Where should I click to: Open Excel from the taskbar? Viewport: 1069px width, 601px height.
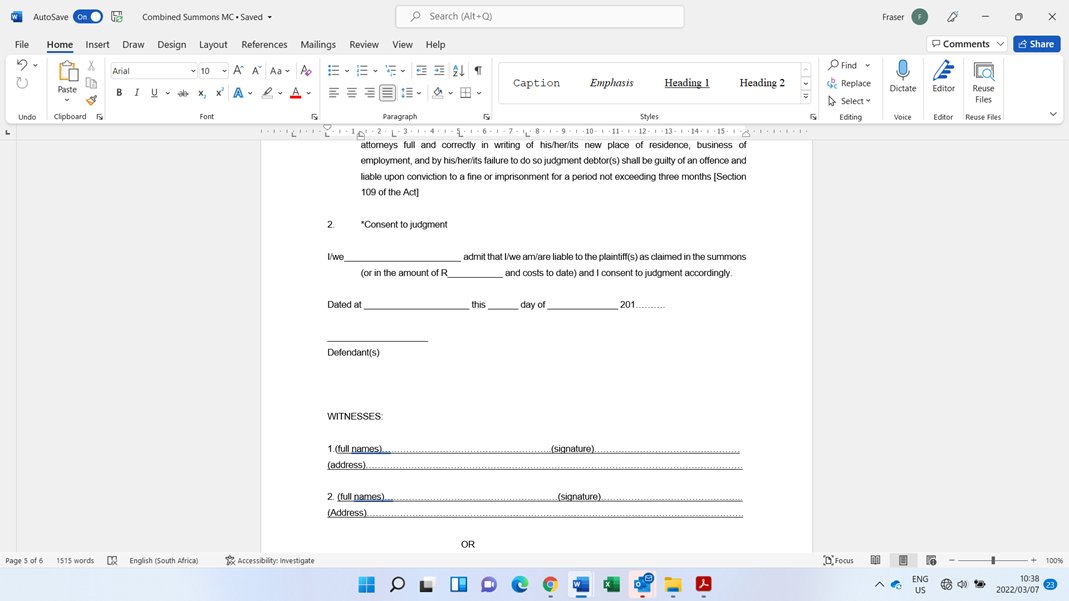612,585
